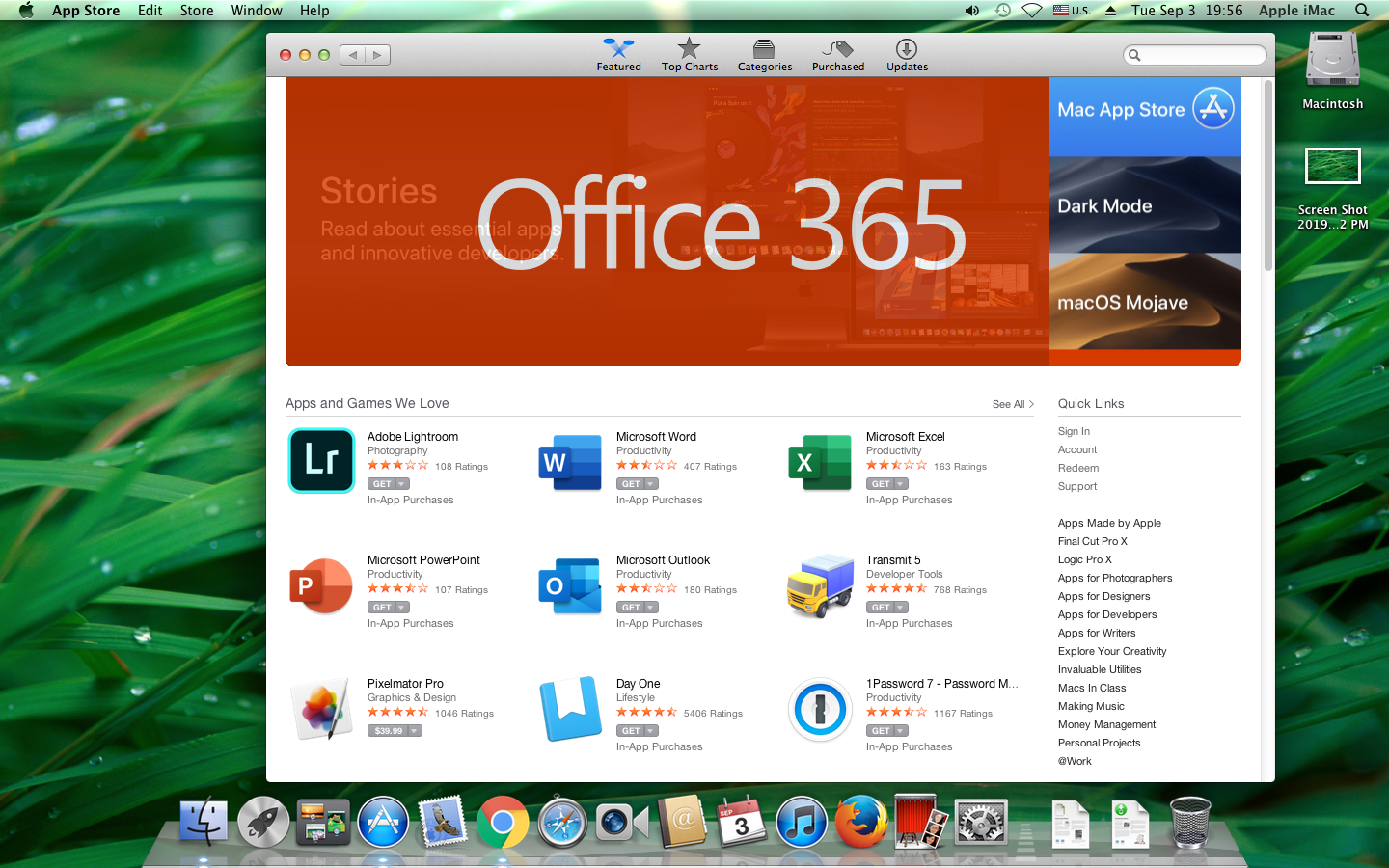Open the Money Management link
The width and height of the screenshot is (1389, 868).
(x=1106, y=724)
